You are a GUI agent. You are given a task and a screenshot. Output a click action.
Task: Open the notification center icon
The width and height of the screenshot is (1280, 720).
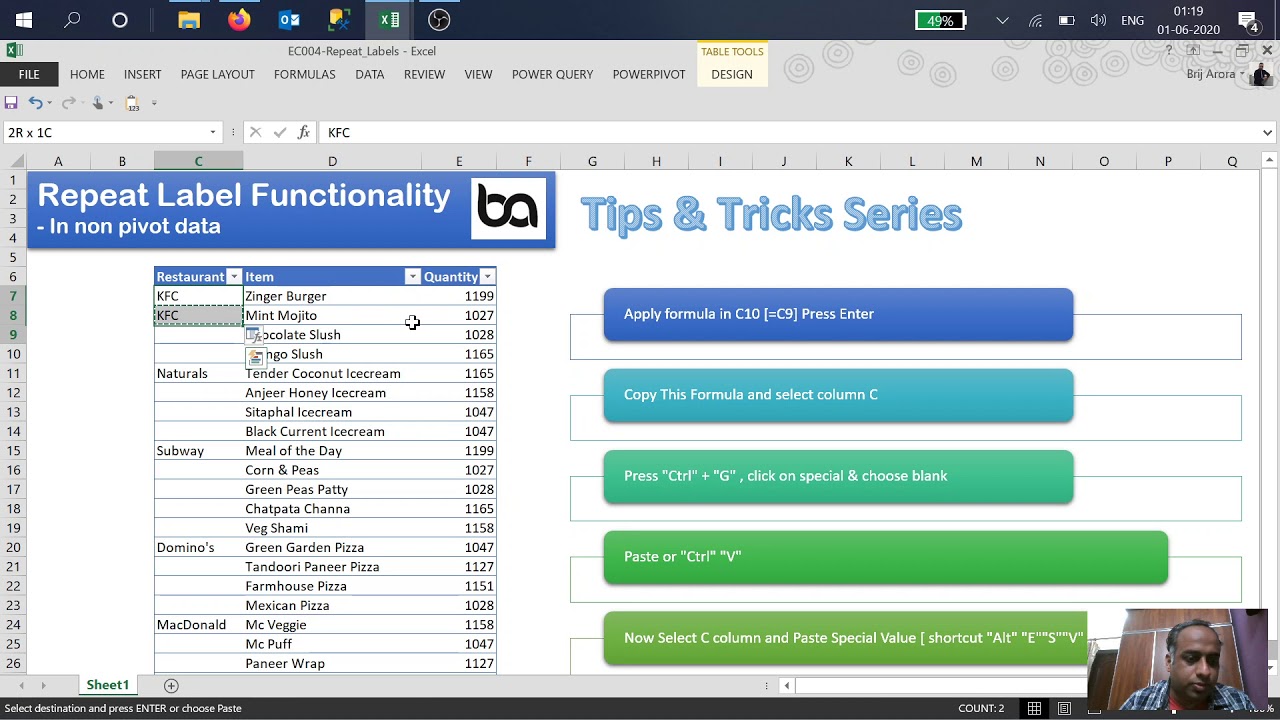[x=1248, y=21]
